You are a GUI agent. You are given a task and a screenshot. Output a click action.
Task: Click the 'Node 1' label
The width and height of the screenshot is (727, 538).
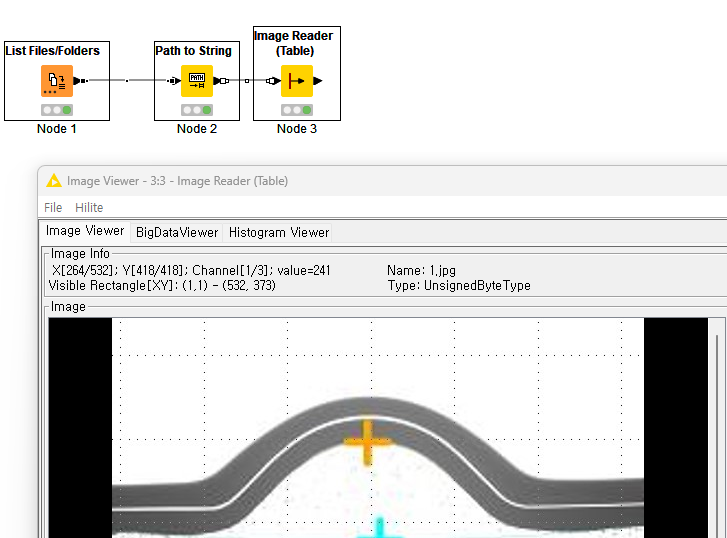pos(57,129)
